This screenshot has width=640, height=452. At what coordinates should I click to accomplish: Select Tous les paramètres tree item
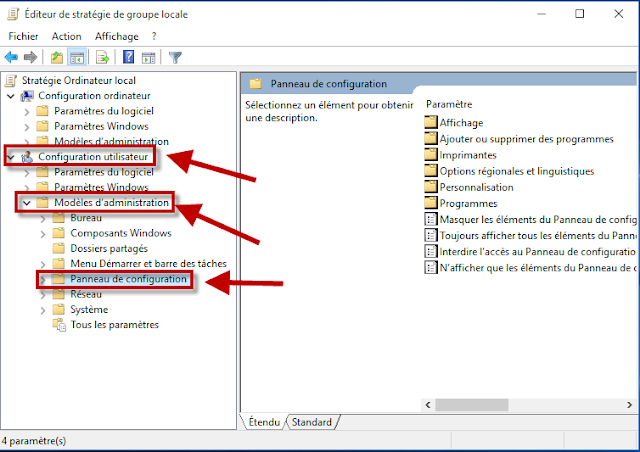tap(114, 325)
